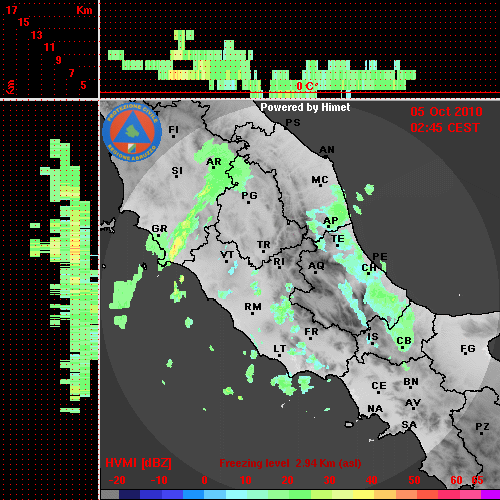Viewport: 500px width, 500px height.
Task: Click the 5 km altitude label
Action: (83, 85)
